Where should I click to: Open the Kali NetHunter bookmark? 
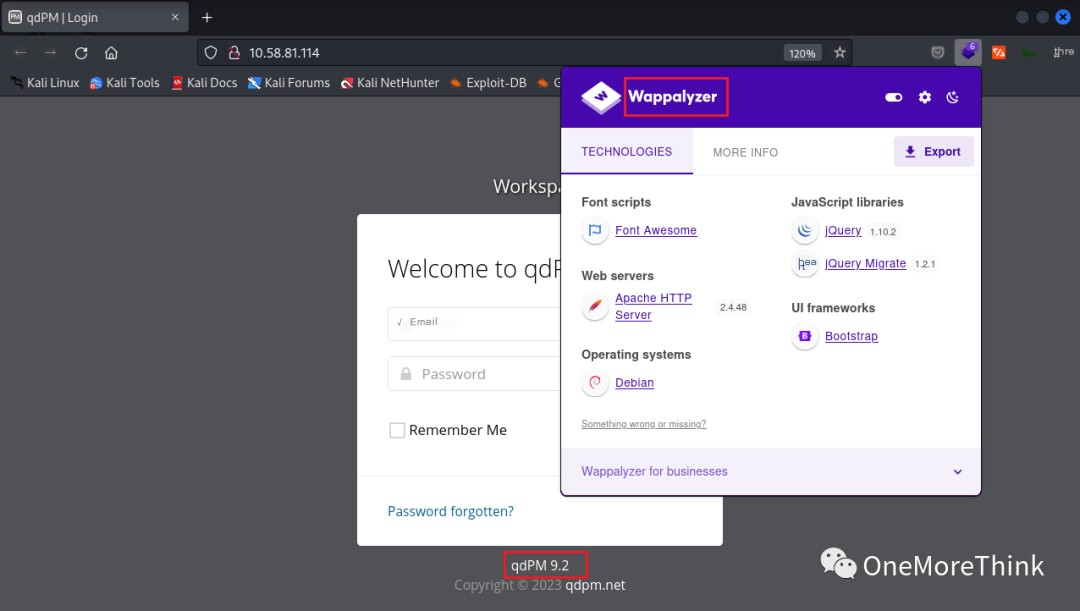tap(390, 83)
